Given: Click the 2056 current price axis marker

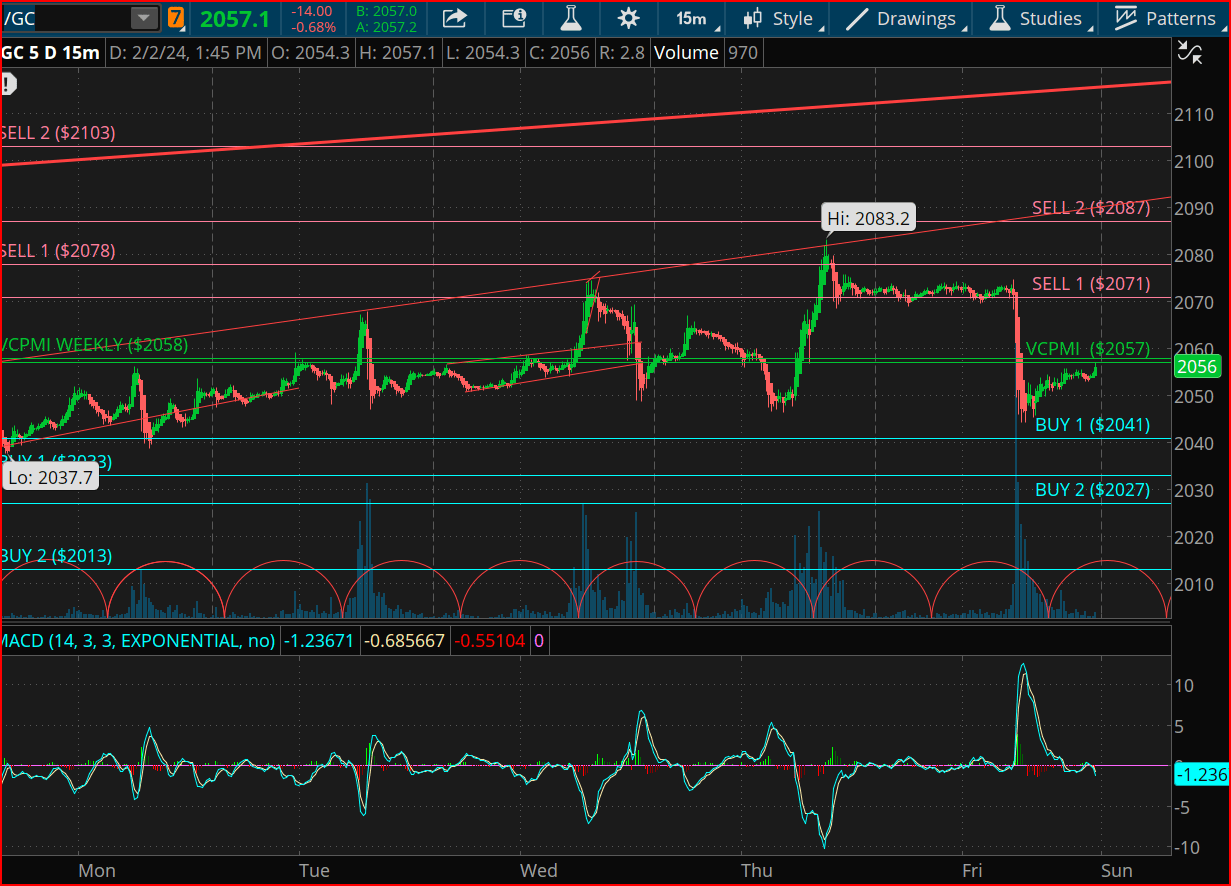Looking at the screenshot, I should coord(1196,367).
